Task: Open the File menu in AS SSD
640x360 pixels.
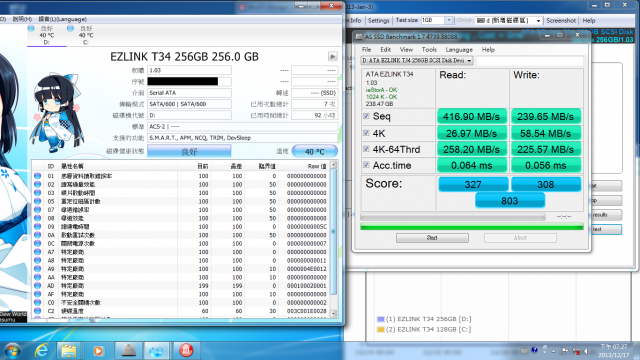Action: pos(367,49)
